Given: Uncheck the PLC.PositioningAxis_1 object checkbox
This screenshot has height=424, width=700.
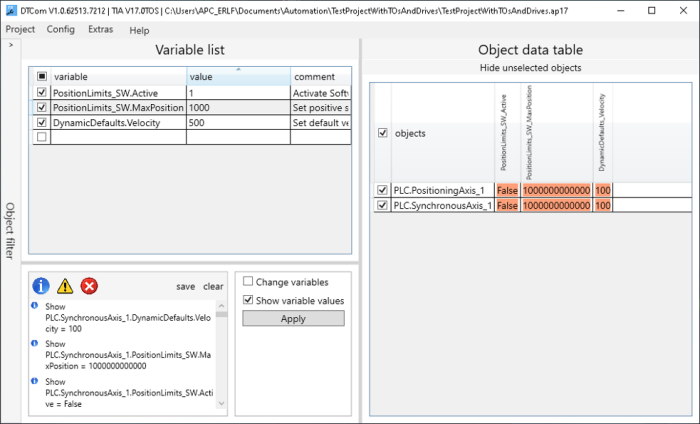Looking at the screenshot, I should coord(382,190).
